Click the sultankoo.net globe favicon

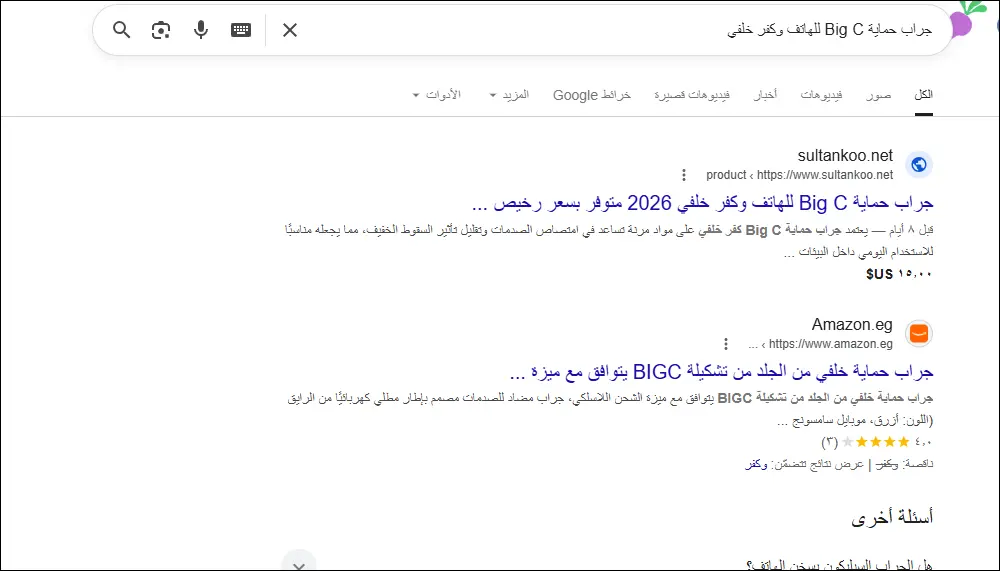[x=919, y=165]
